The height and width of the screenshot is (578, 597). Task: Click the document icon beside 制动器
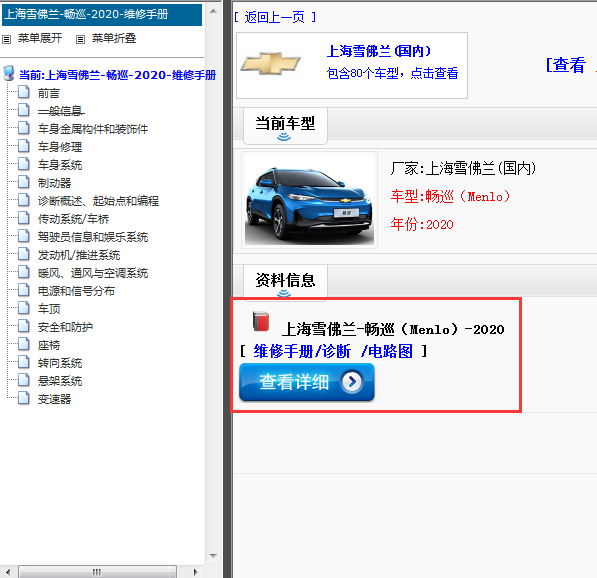(x=24, y=182)
